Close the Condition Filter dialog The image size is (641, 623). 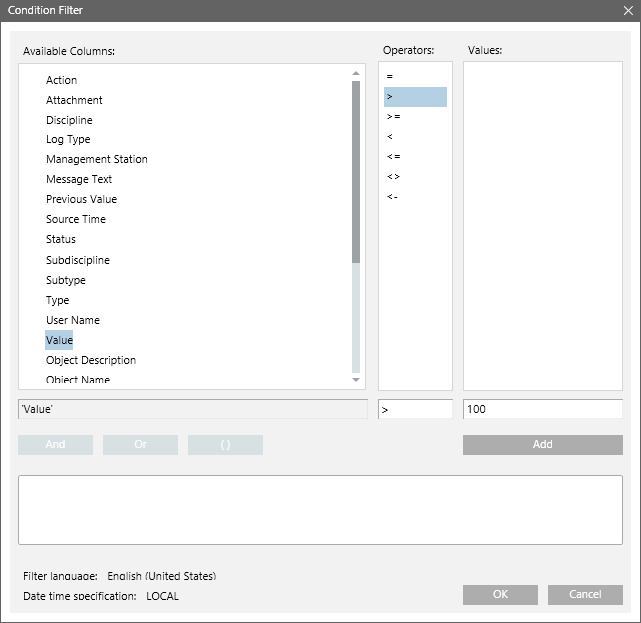point(626,11)
